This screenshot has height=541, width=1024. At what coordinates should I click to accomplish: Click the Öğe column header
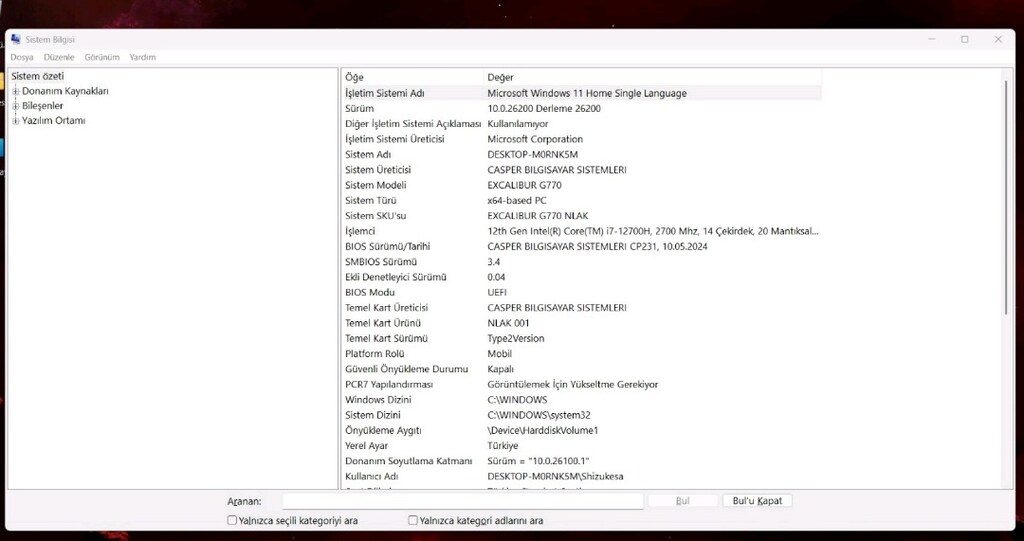tap(413, 77)
